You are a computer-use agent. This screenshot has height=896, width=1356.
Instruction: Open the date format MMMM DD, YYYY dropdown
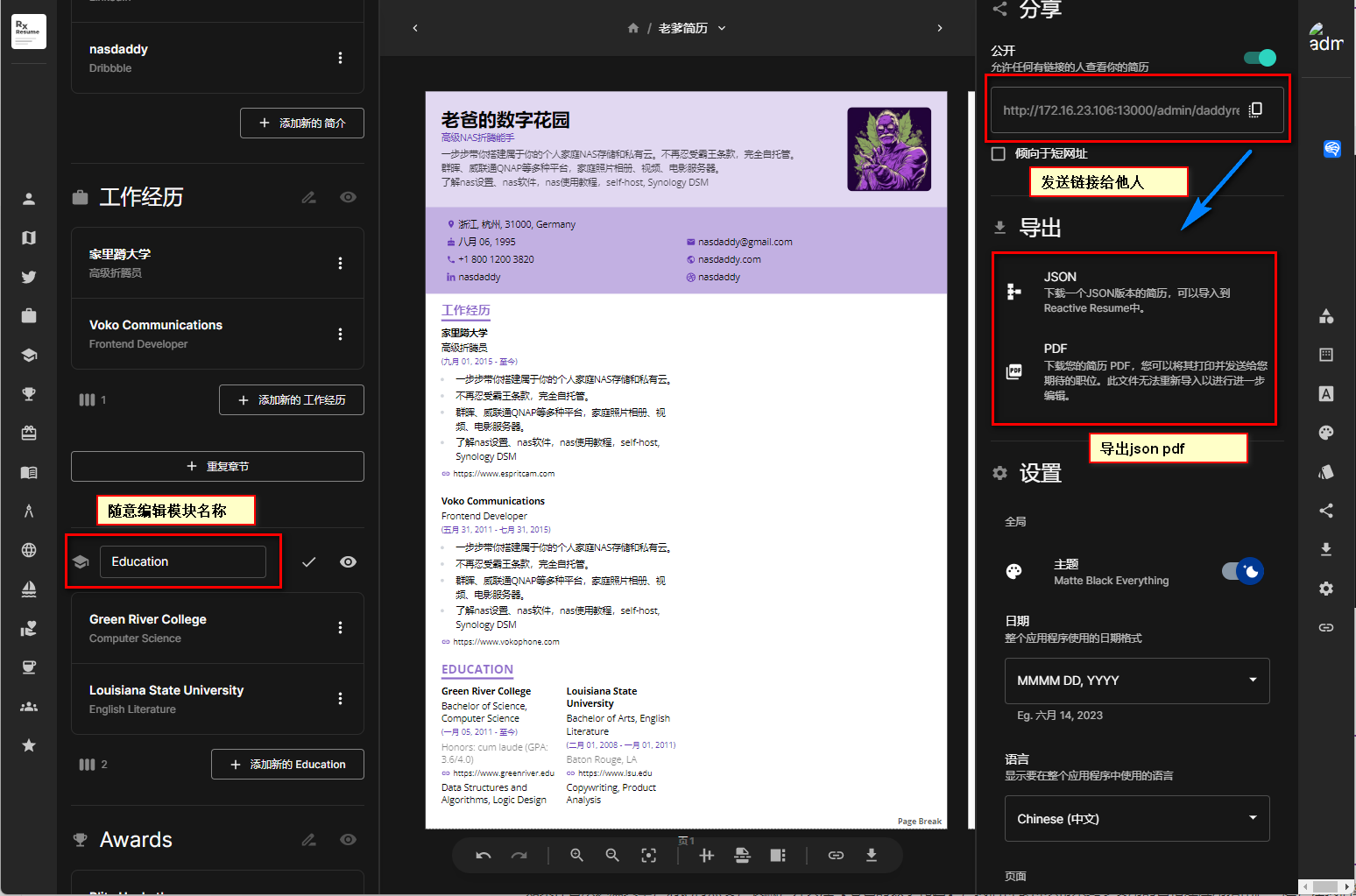point(1136,681)
